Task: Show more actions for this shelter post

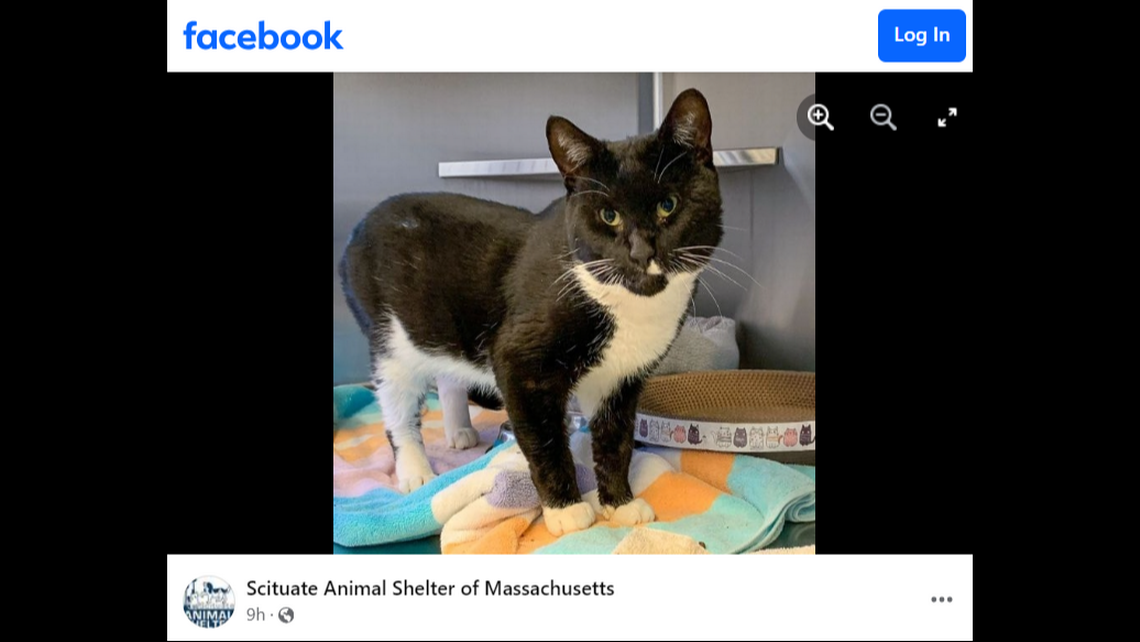Action: coord(942,599)
